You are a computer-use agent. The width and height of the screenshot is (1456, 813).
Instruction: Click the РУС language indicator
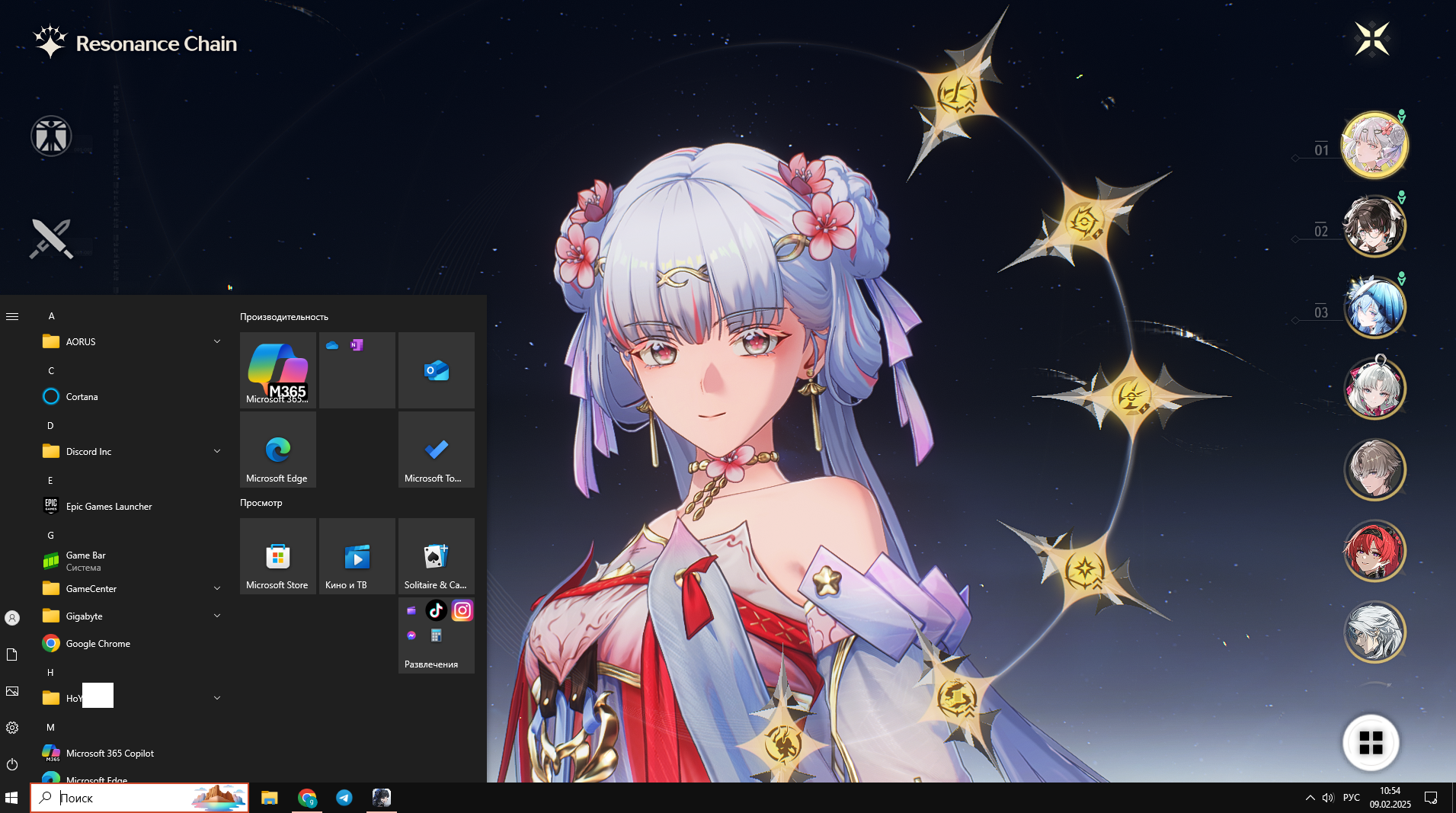click(x=1352, y=798)
